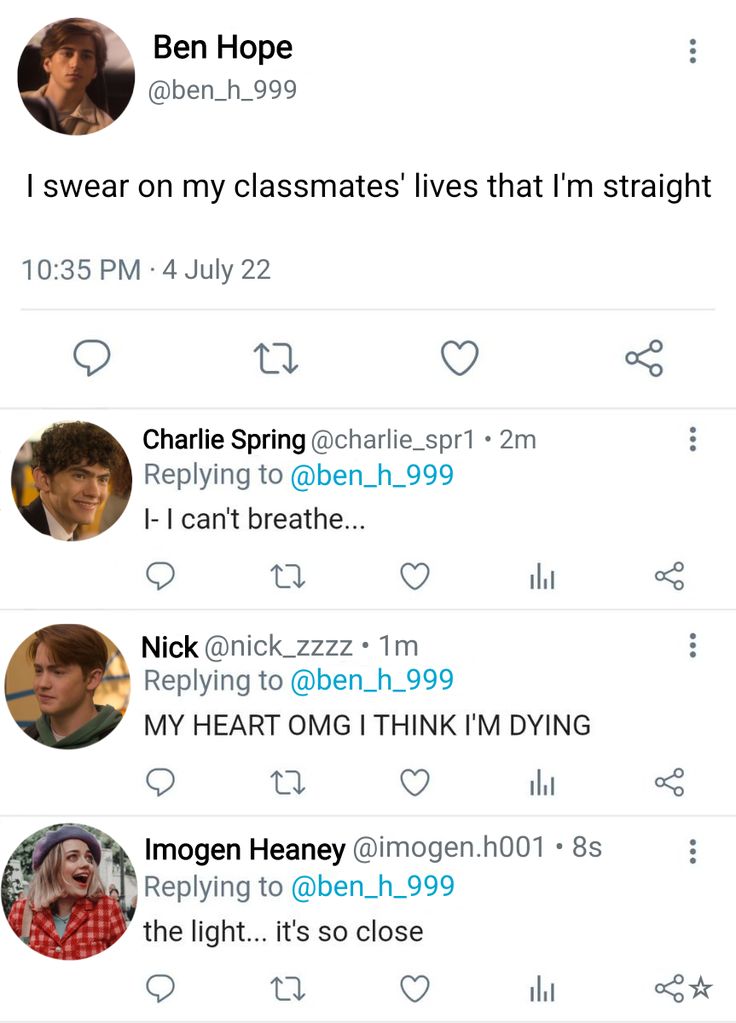Click the Charlie Spring display name

pos(224,439)
